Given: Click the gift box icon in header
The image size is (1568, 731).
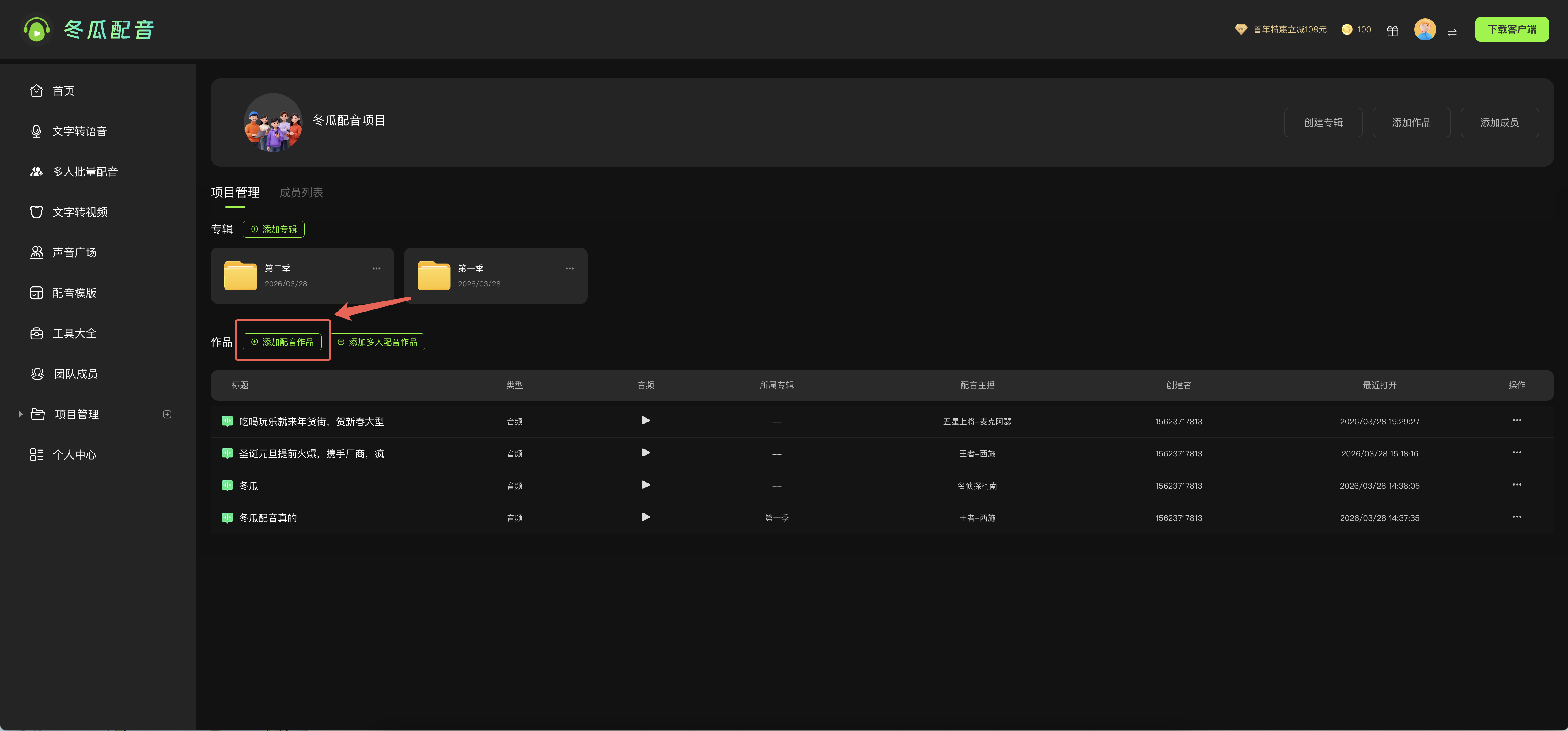Looking at the screenshot, I should point(1392,30).
